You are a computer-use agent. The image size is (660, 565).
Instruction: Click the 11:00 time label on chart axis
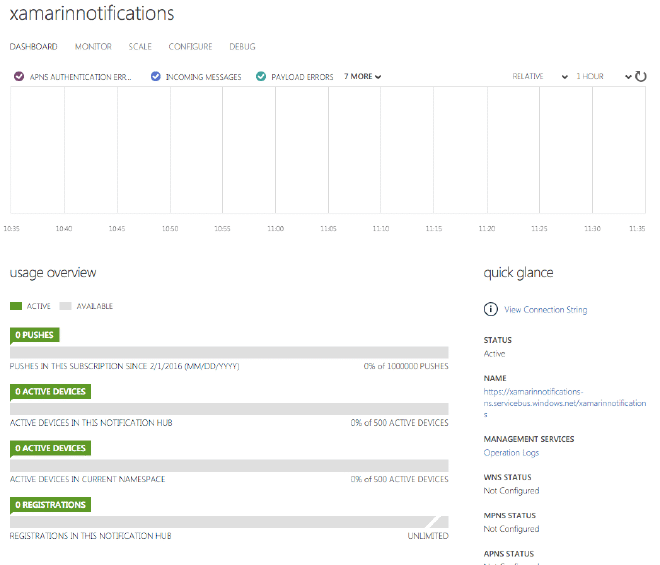coord(276,229)
